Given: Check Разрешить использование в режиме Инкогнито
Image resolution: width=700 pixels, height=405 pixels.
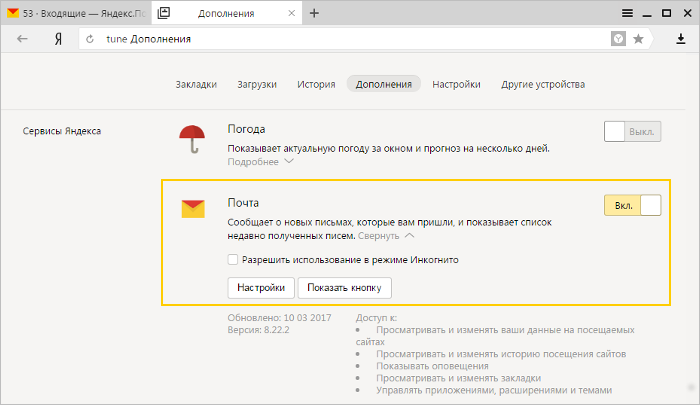Looking at the screenshot, I should (233, 259).
